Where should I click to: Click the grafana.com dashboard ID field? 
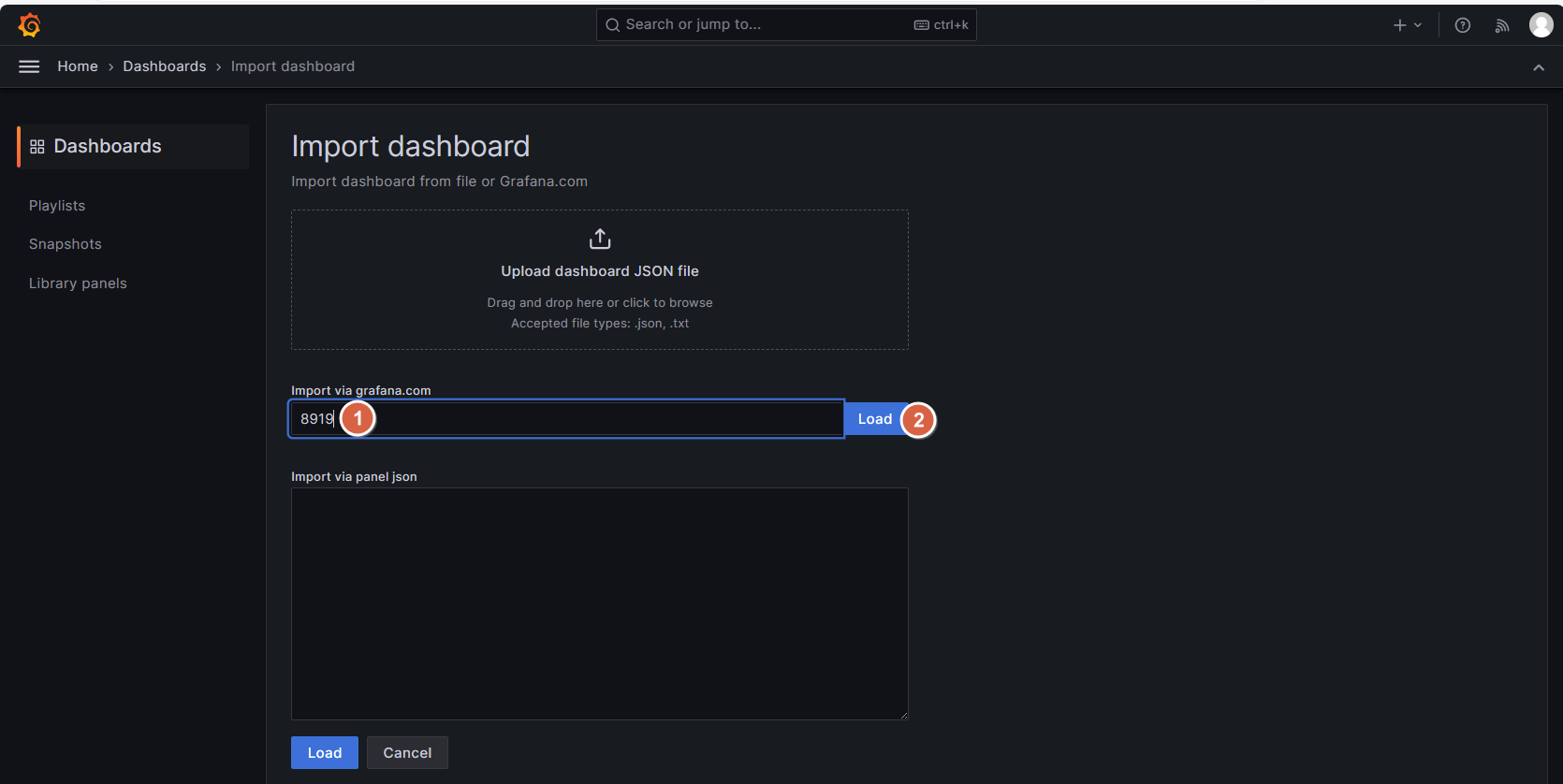click(x=567, y=419)
